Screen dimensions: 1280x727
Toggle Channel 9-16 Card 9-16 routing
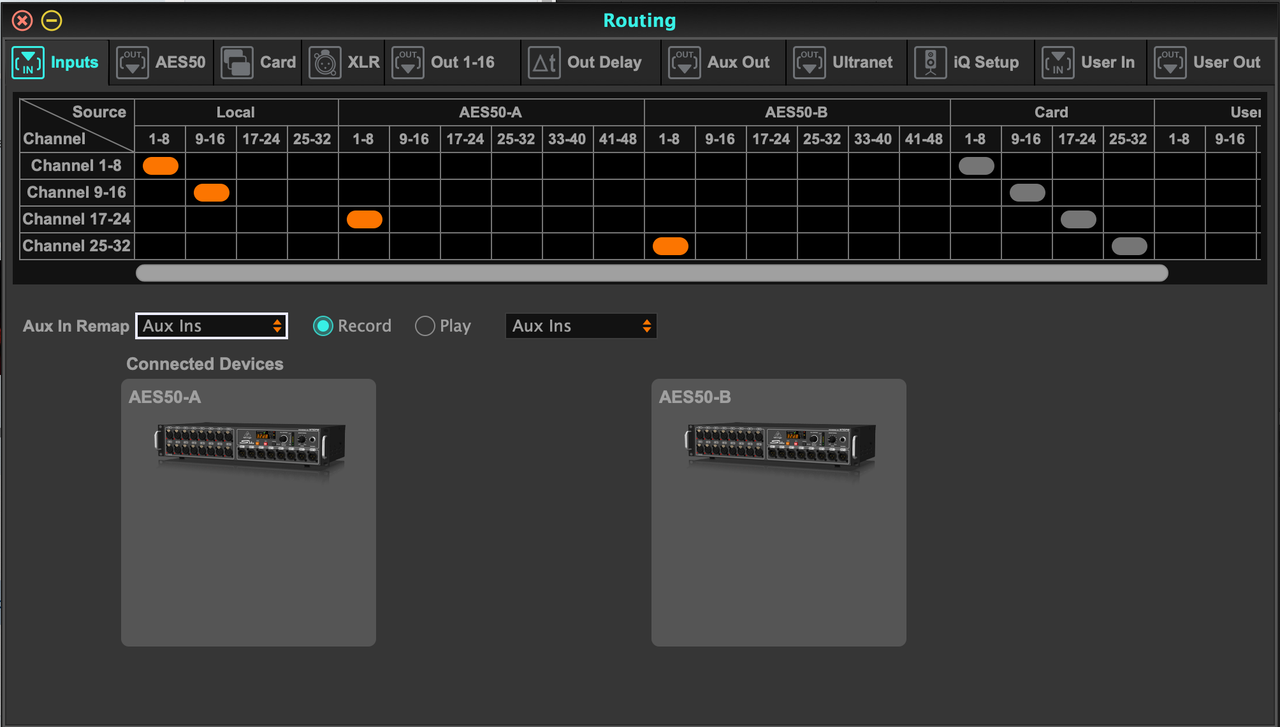pos(1027,193)
